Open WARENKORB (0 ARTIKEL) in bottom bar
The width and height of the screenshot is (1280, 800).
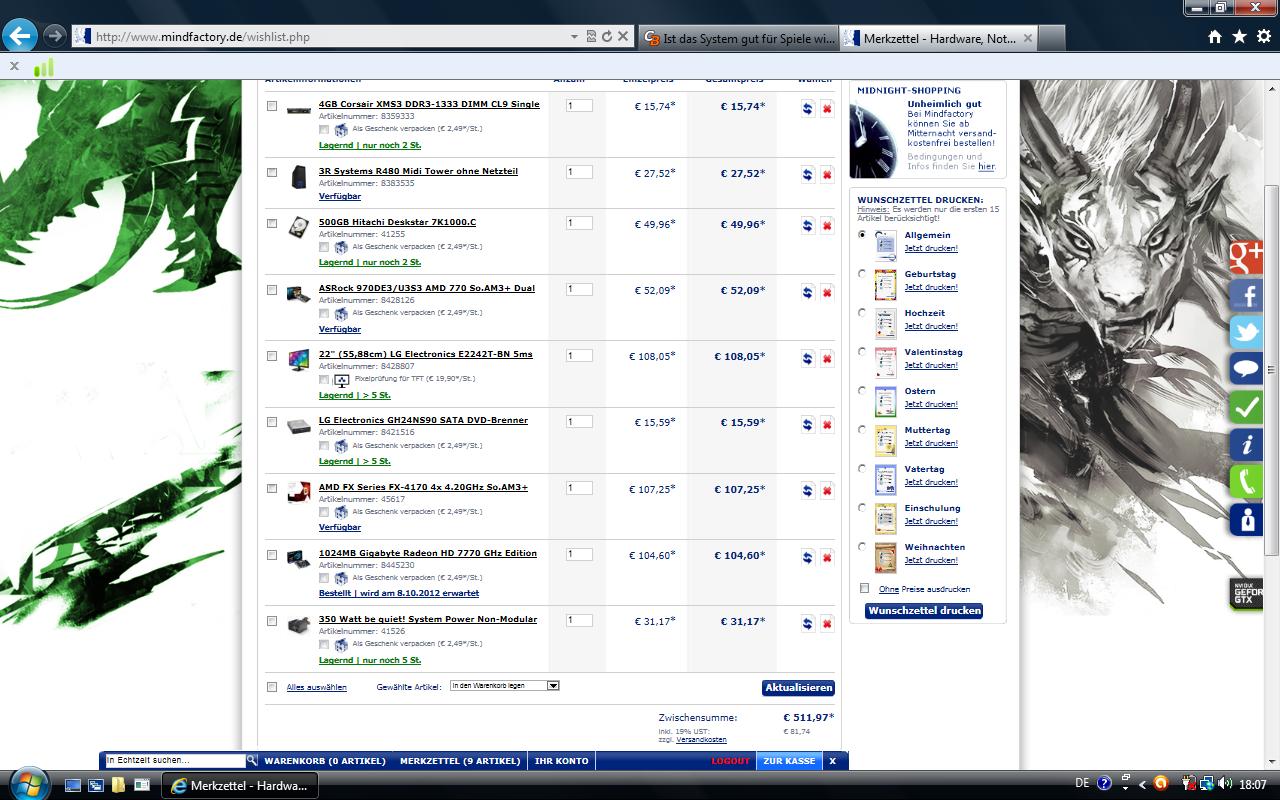pyautogui.click(x=325, y=761)
